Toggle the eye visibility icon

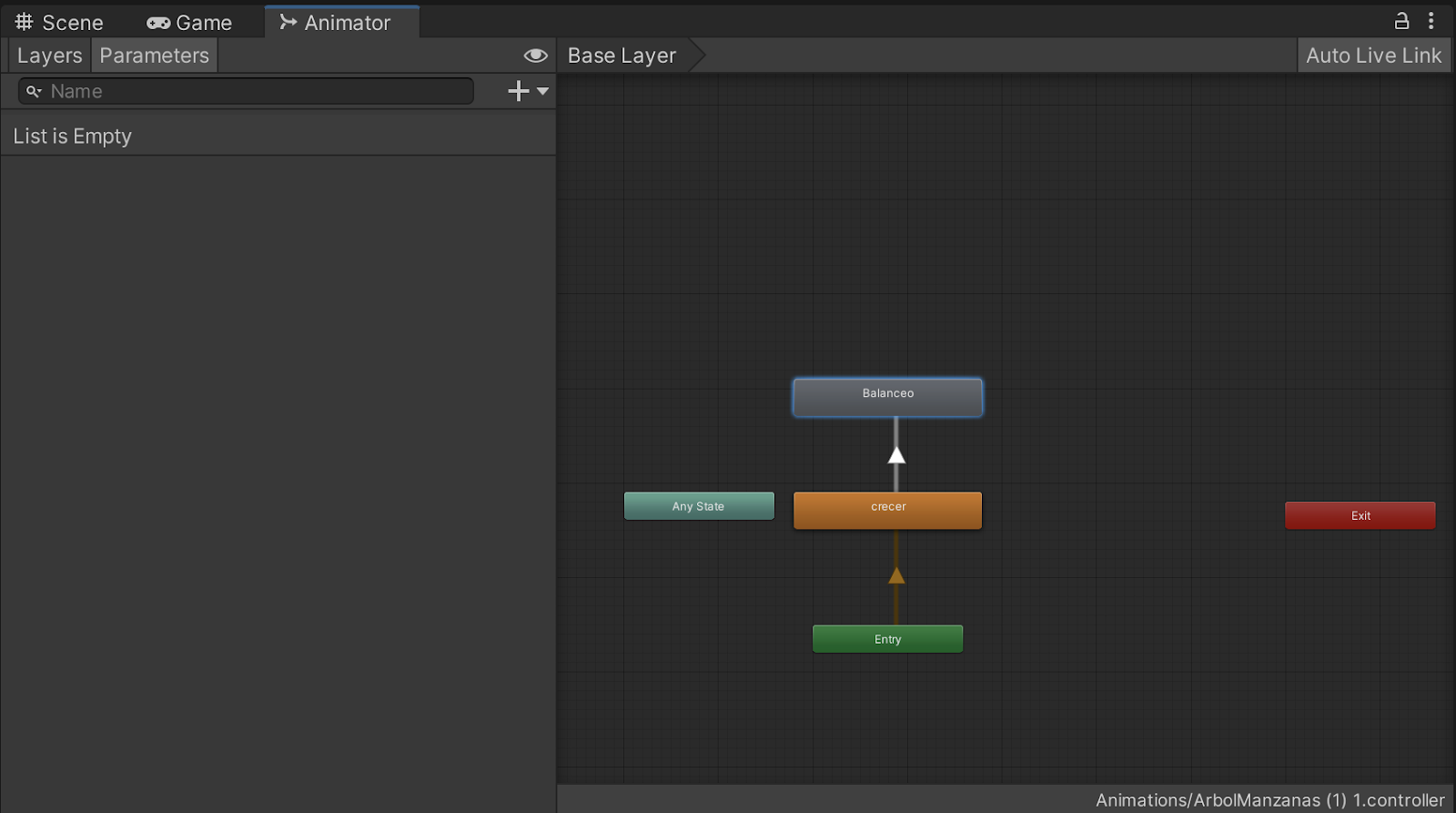(535, 56)
